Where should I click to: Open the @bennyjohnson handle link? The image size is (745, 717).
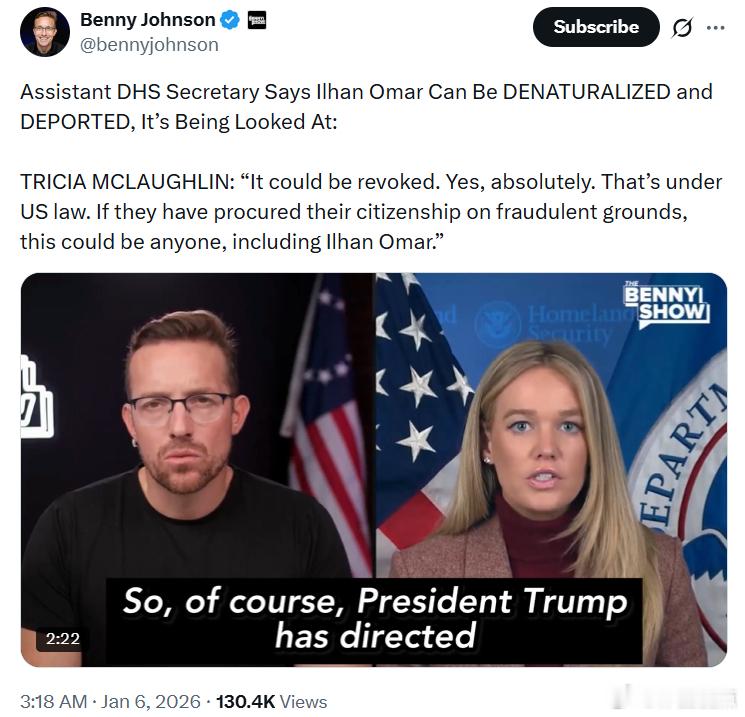pyautogui.click(x=149, y=45)
